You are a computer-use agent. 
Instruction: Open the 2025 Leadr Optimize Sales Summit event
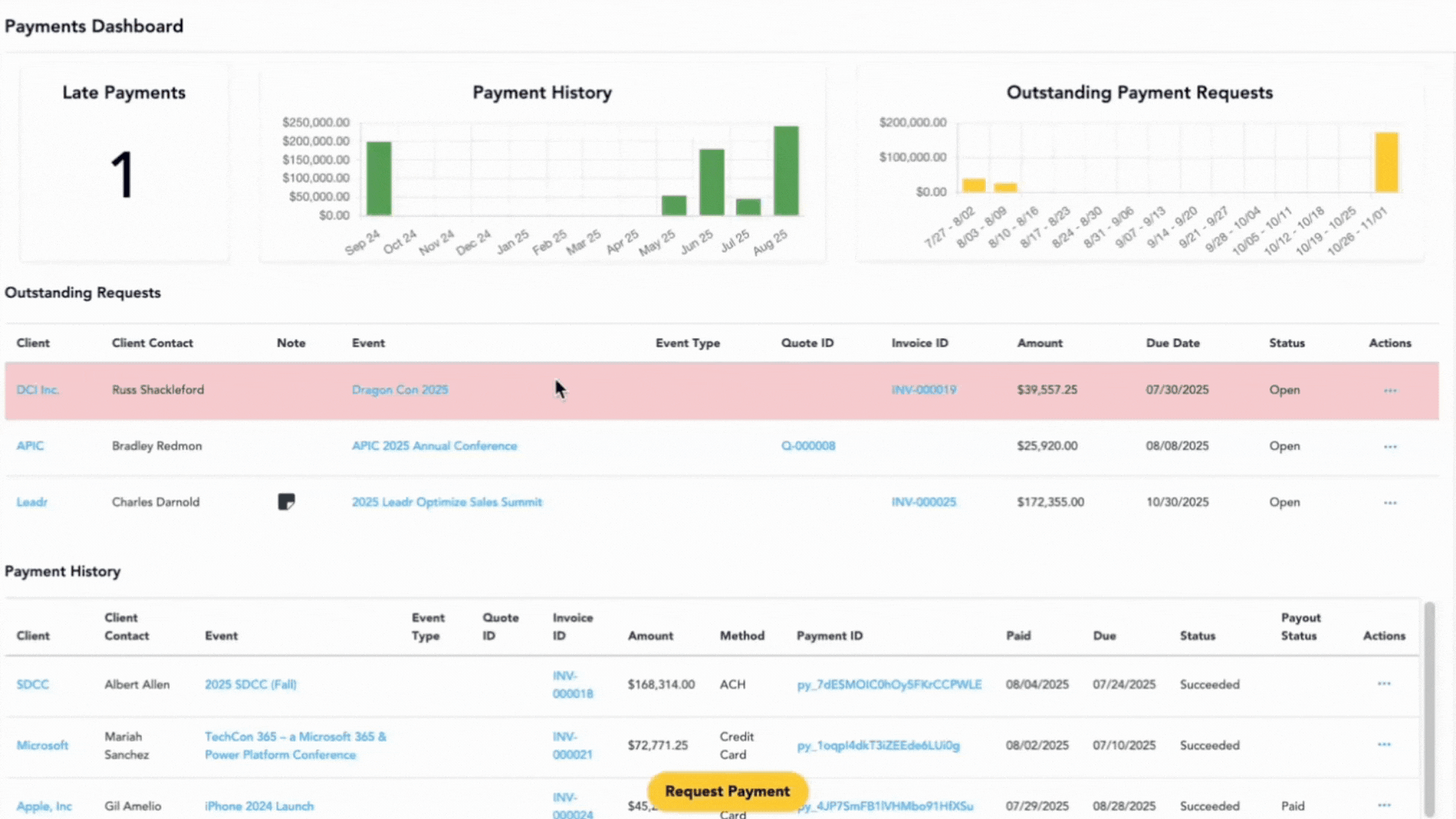447,502
